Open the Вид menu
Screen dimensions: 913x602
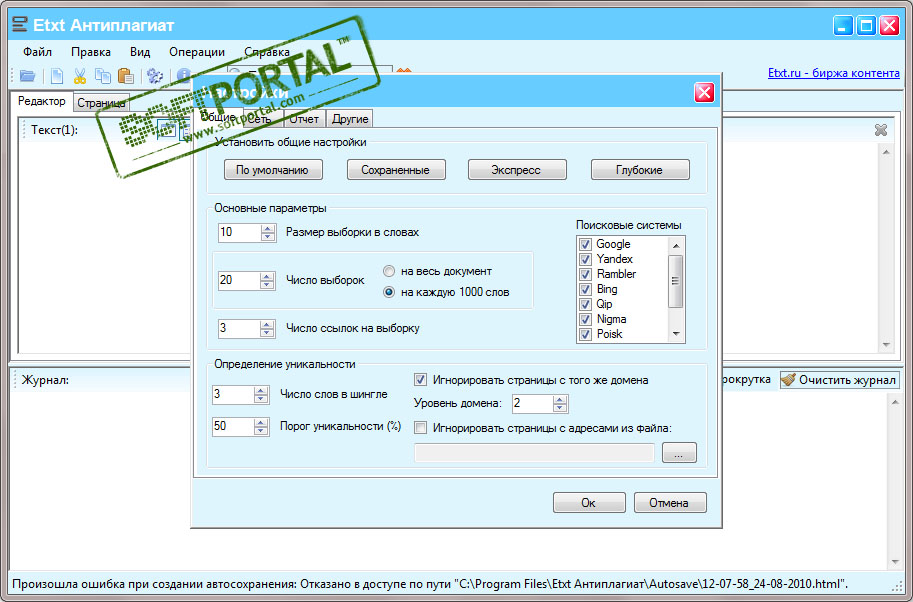pyautogui.click(x=140, y=52)
